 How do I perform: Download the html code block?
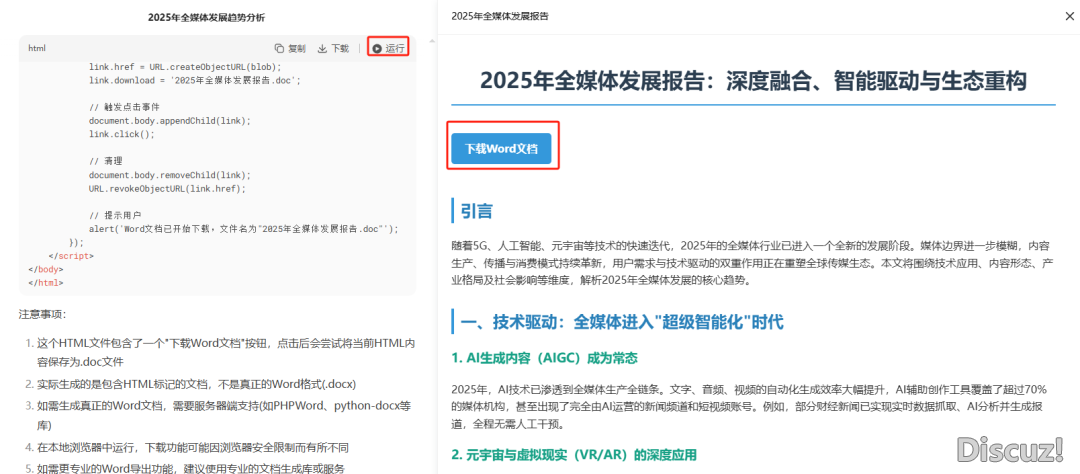(333, 48)
